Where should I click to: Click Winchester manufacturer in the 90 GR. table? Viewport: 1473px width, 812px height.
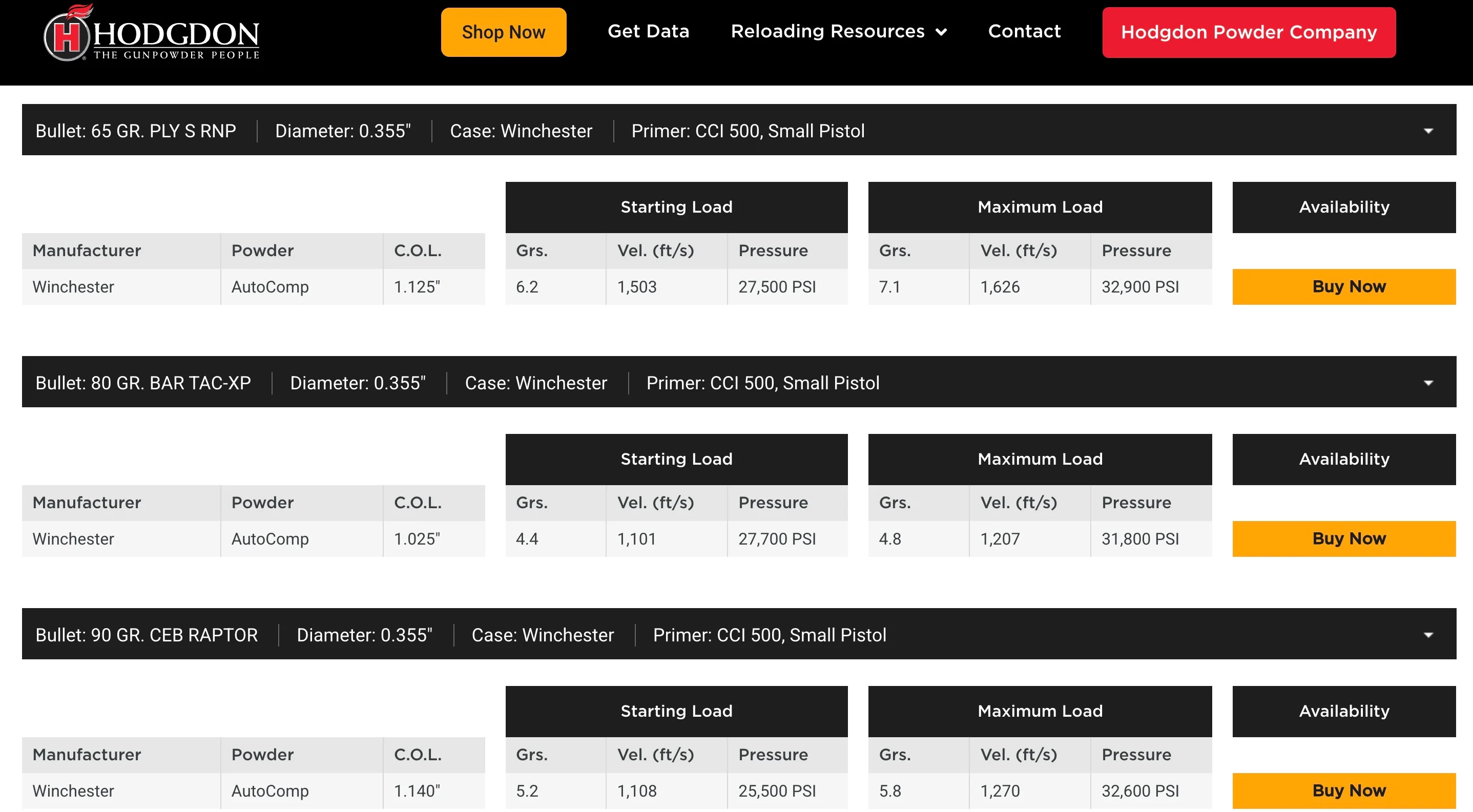[73, 791]
